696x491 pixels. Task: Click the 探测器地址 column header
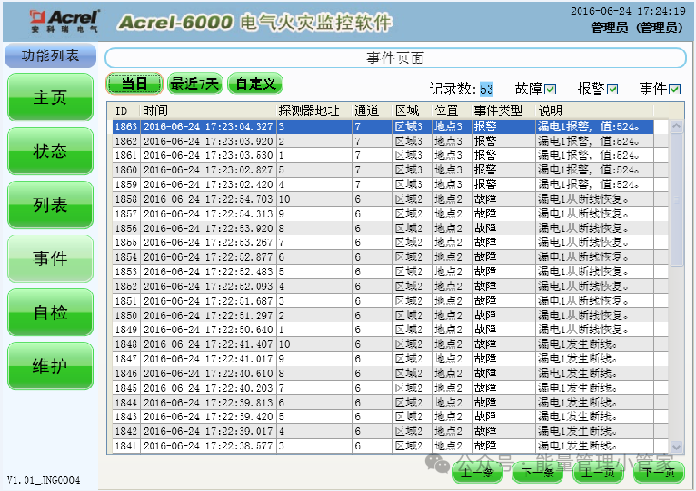coord(314,111)
